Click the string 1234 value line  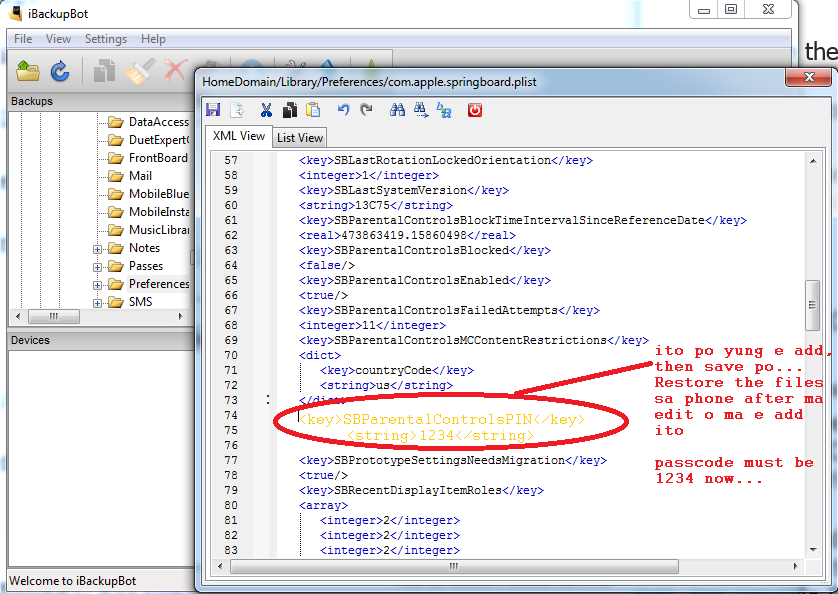coord(440,435)
